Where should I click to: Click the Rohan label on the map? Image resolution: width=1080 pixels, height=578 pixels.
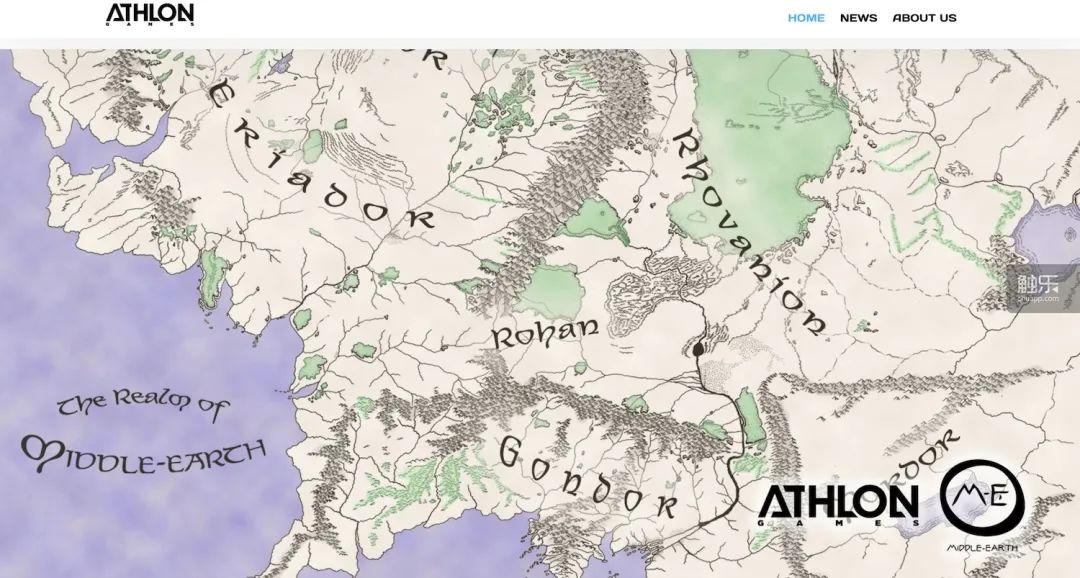click(545, 333)
